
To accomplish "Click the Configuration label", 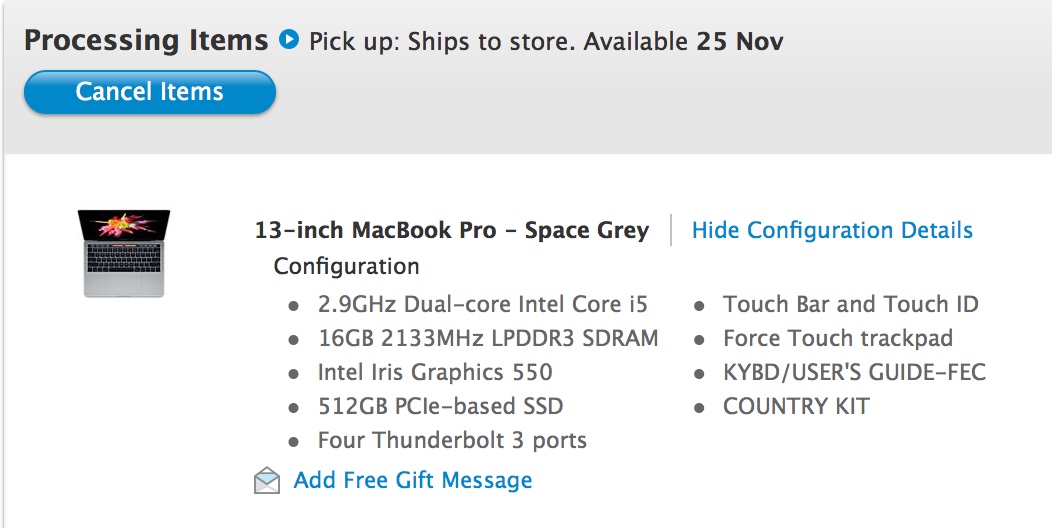I will click(x=346, y=266).
